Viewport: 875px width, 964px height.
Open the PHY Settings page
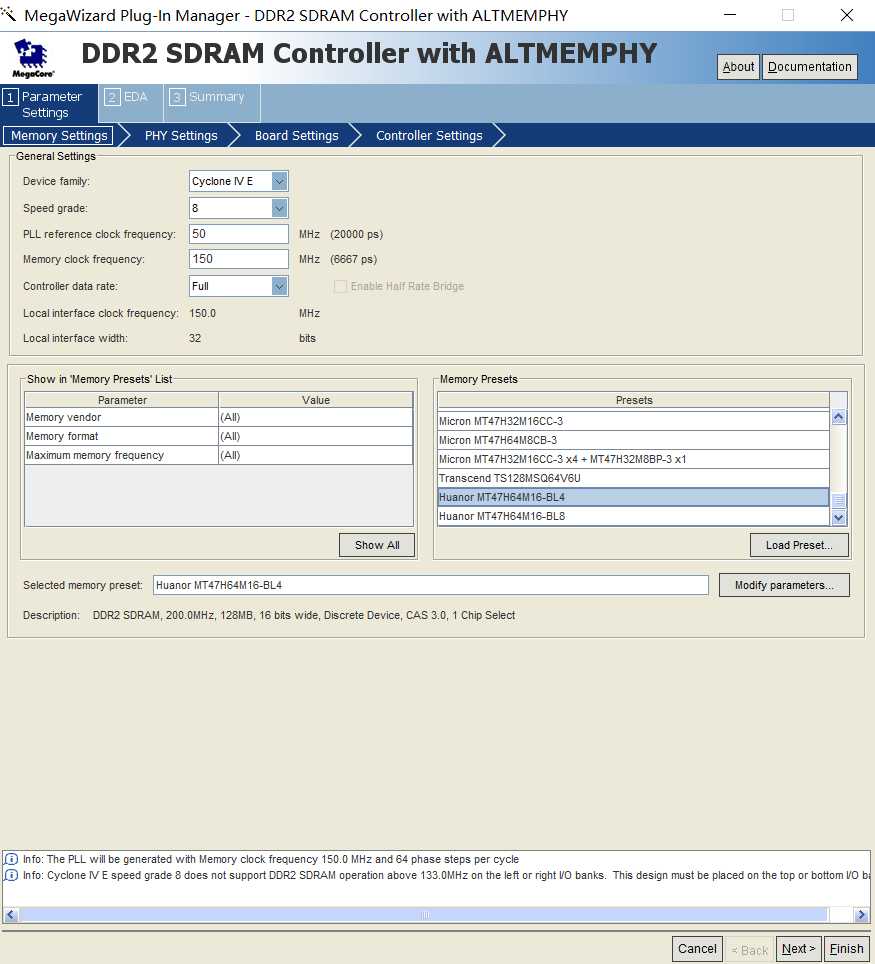click(181, 135)
